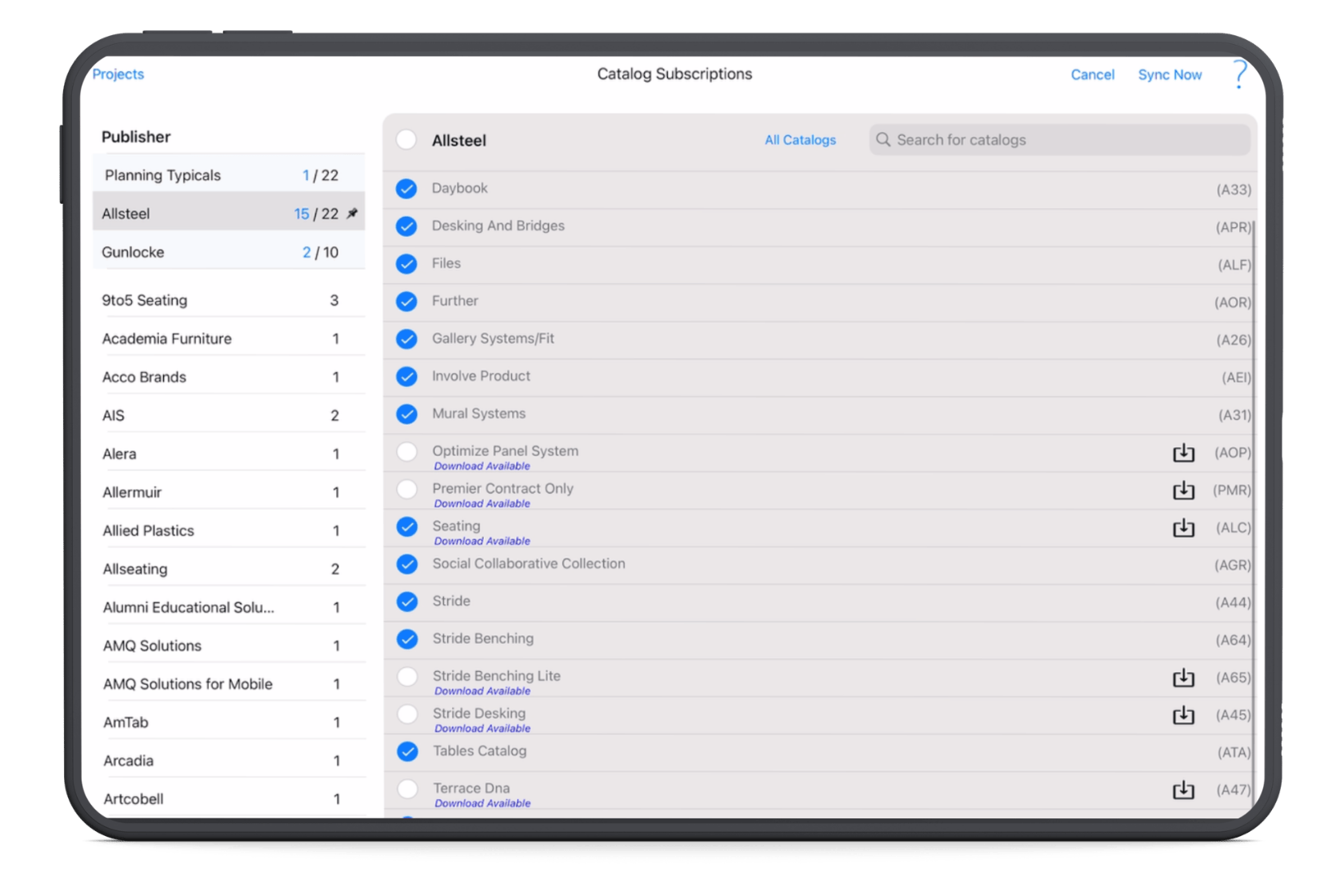Viewport: 1344px width, 896px height.
Task: Select Planning Typicals publisher
Action: (229, 175)
